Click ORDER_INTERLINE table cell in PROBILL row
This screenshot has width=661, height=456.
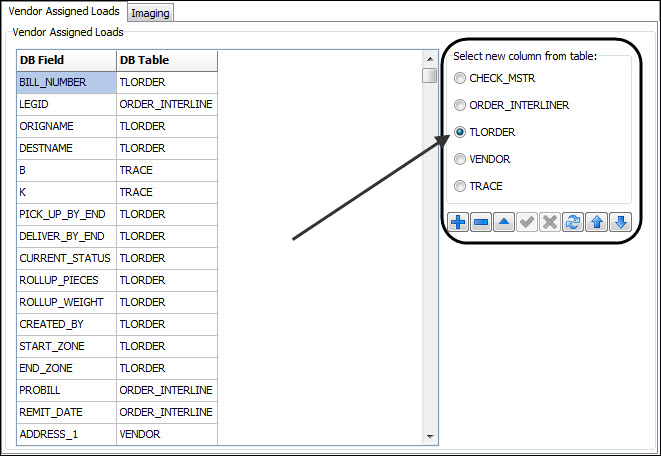click(167, 390)
